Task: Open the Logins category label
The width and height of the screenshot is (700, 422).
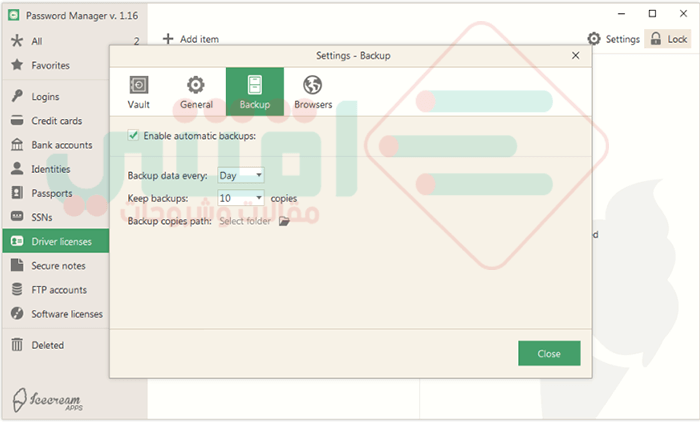Action: [45, 96]
